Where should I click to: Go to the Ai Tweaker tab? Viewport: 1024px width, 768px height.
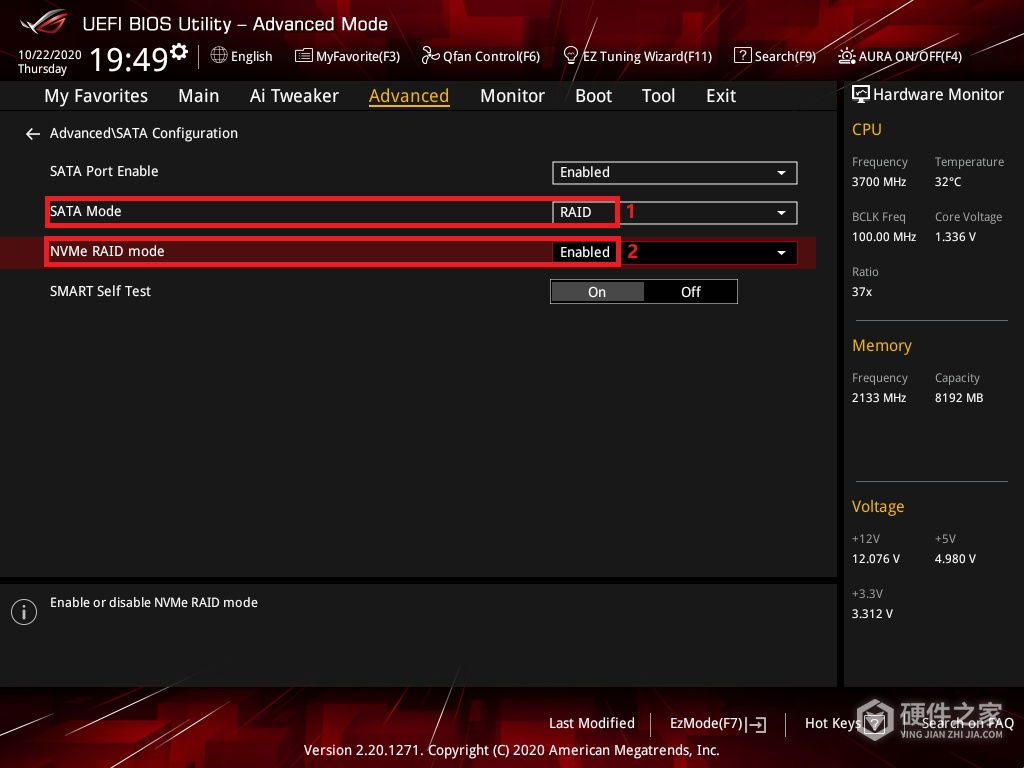click(294, 96)
